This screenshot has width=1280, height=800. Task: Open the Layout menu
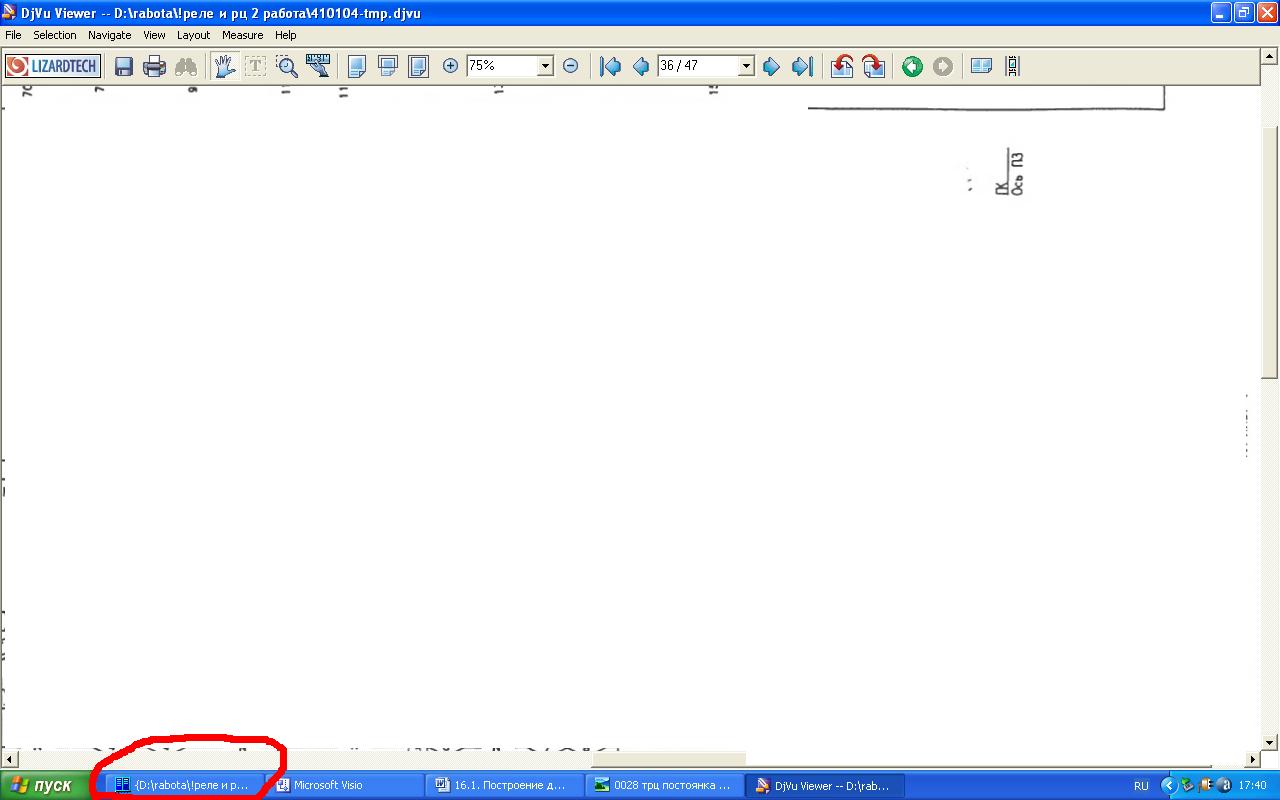[x=193, y=35]
